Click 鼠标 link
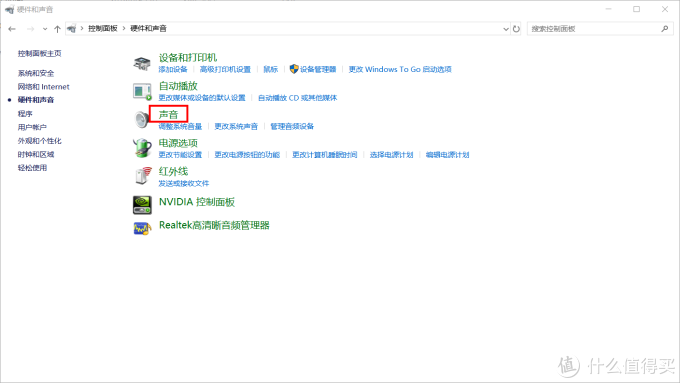Image resolution: width=680 pixels, height=383 pixels. click(x=271, y=69)
